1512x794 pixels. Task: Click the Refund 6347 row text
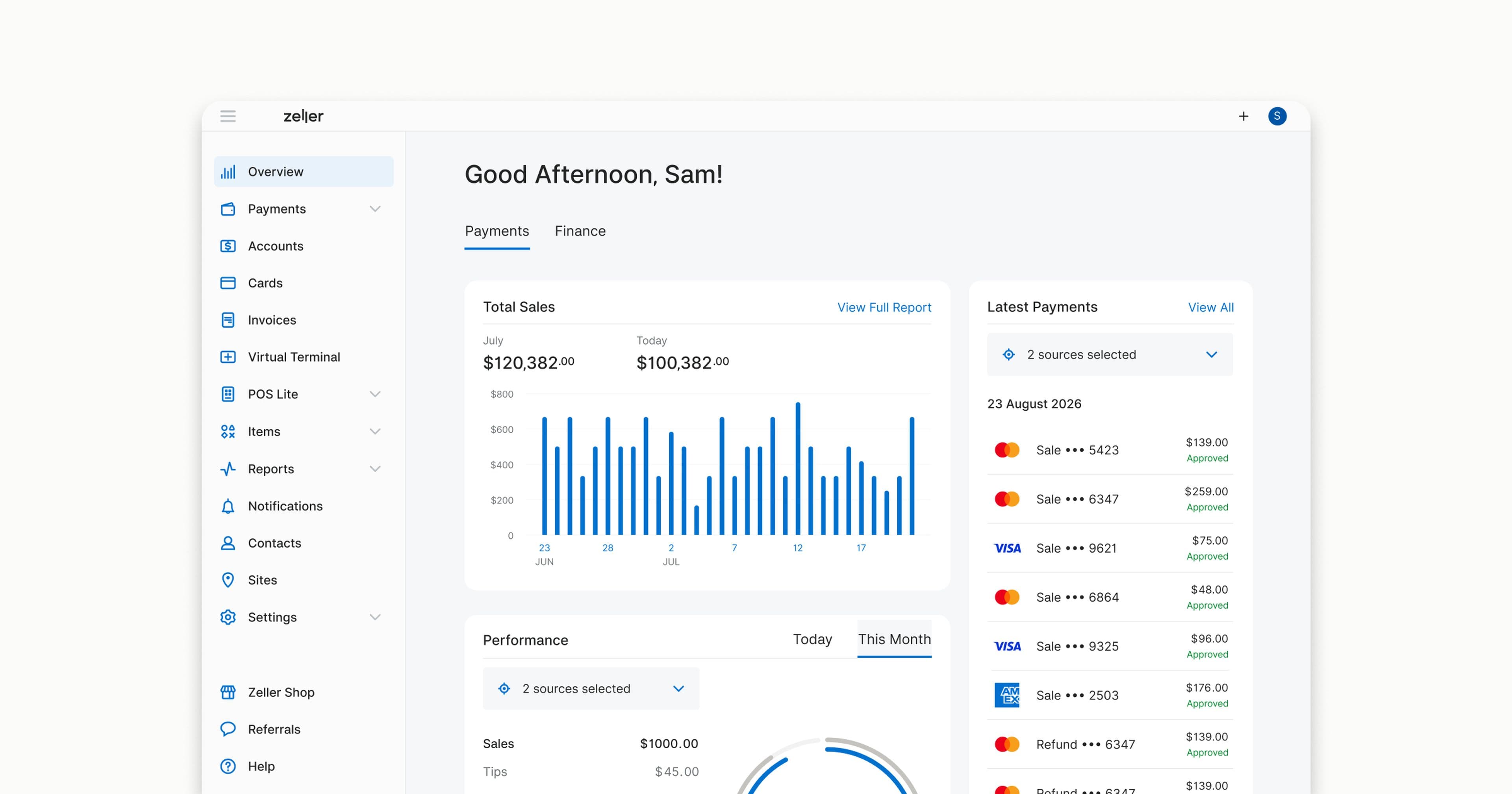(1085, 745)
